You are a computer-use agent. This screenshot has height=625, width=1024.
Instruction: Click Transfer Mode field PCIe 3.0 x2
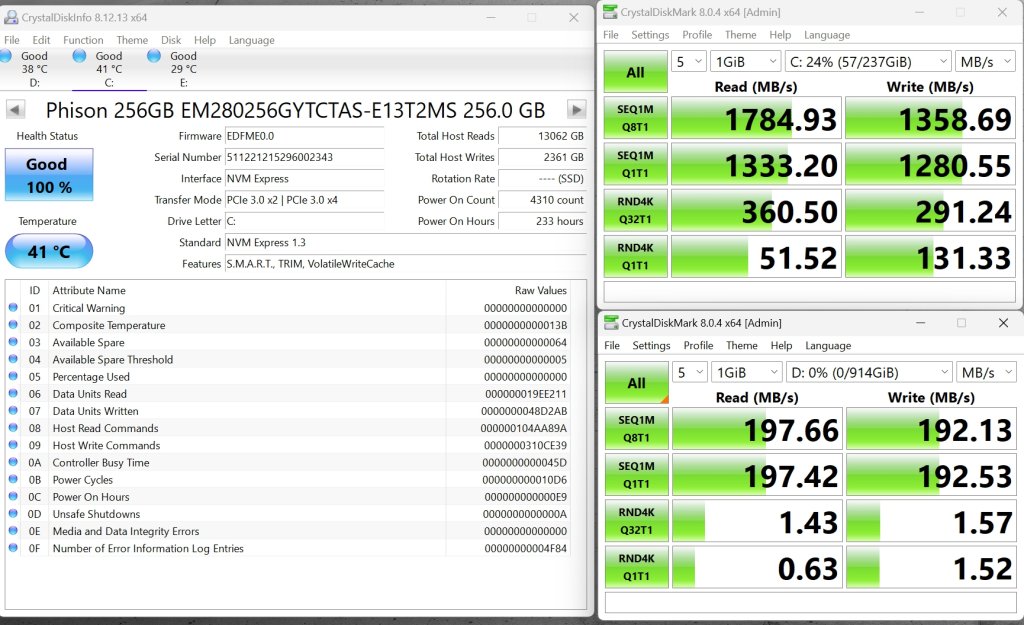[x=304, y=200]
